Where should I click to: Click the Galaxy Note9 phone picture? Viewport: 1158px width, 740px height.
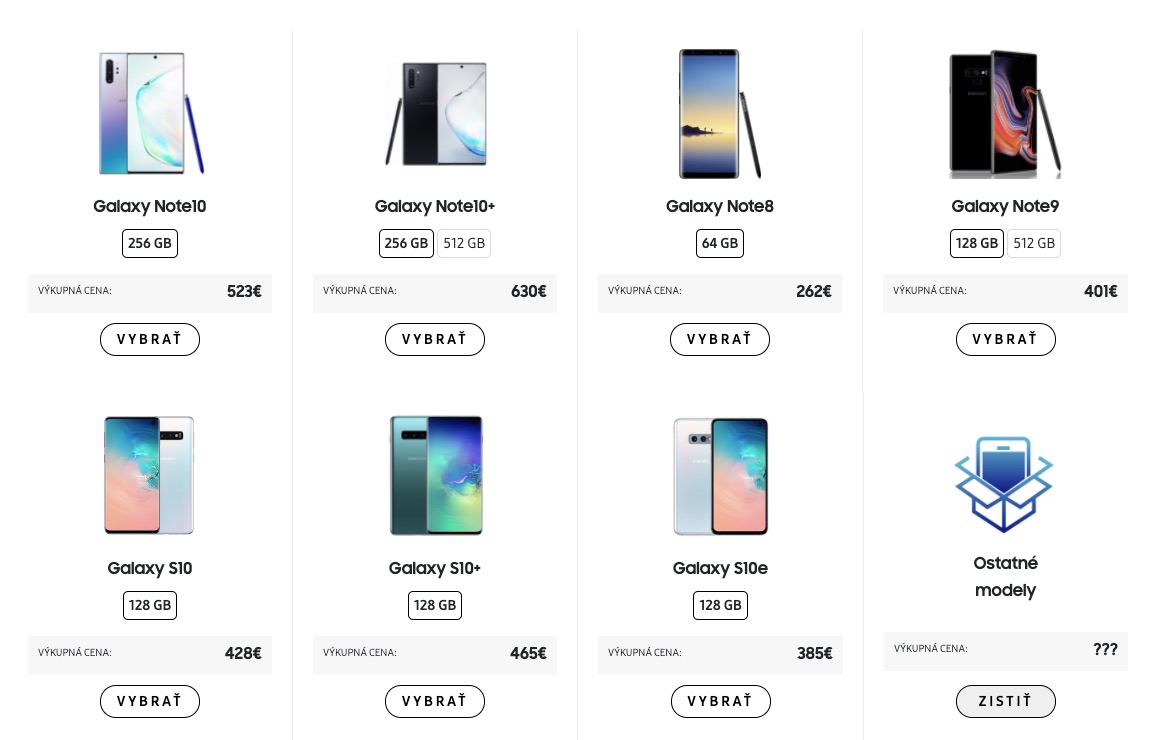tap(1004, 114)
